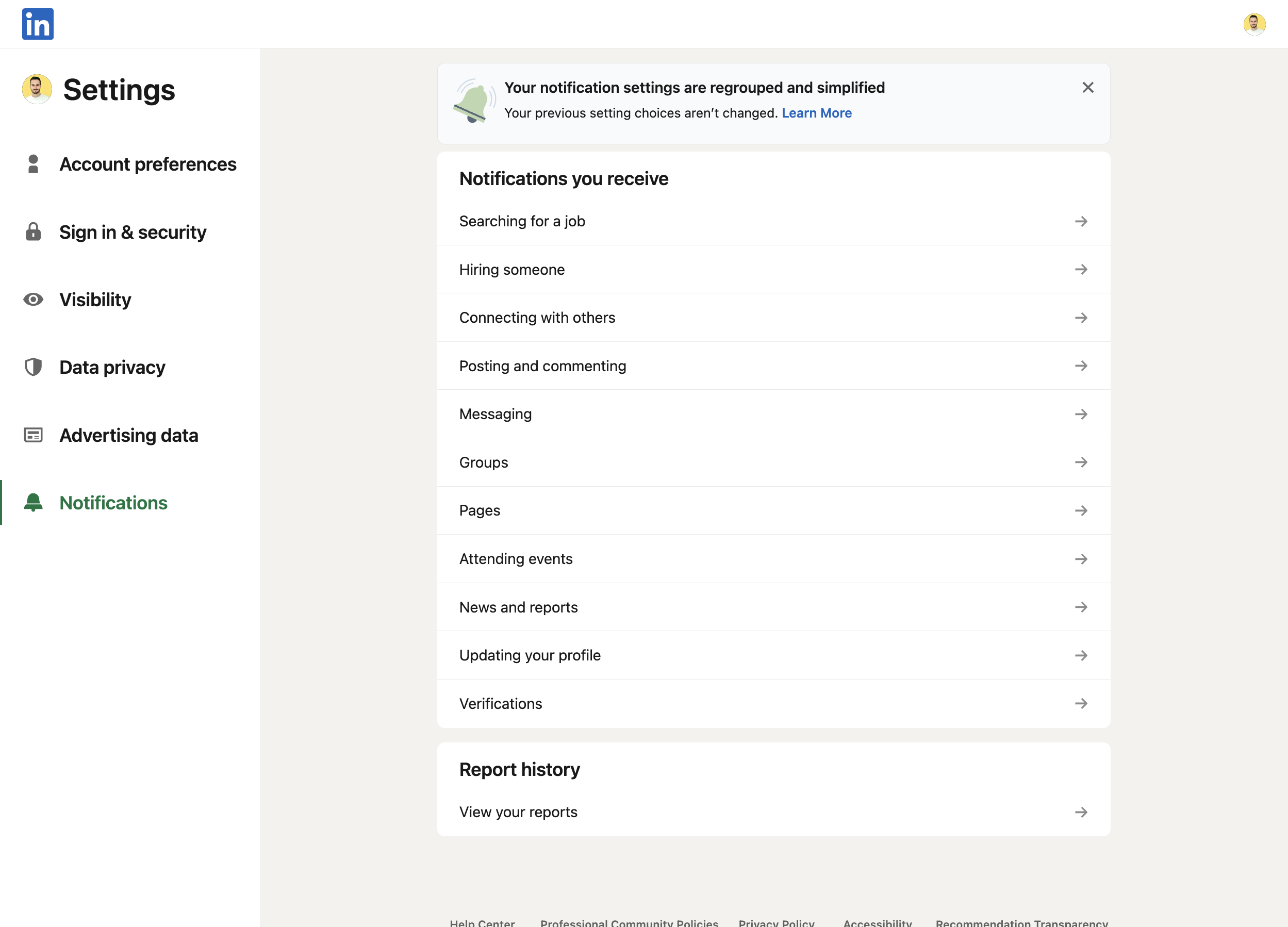Go to Sign in & security settings
Screen dimensions: 1288x927
click(x=130, y=232)
